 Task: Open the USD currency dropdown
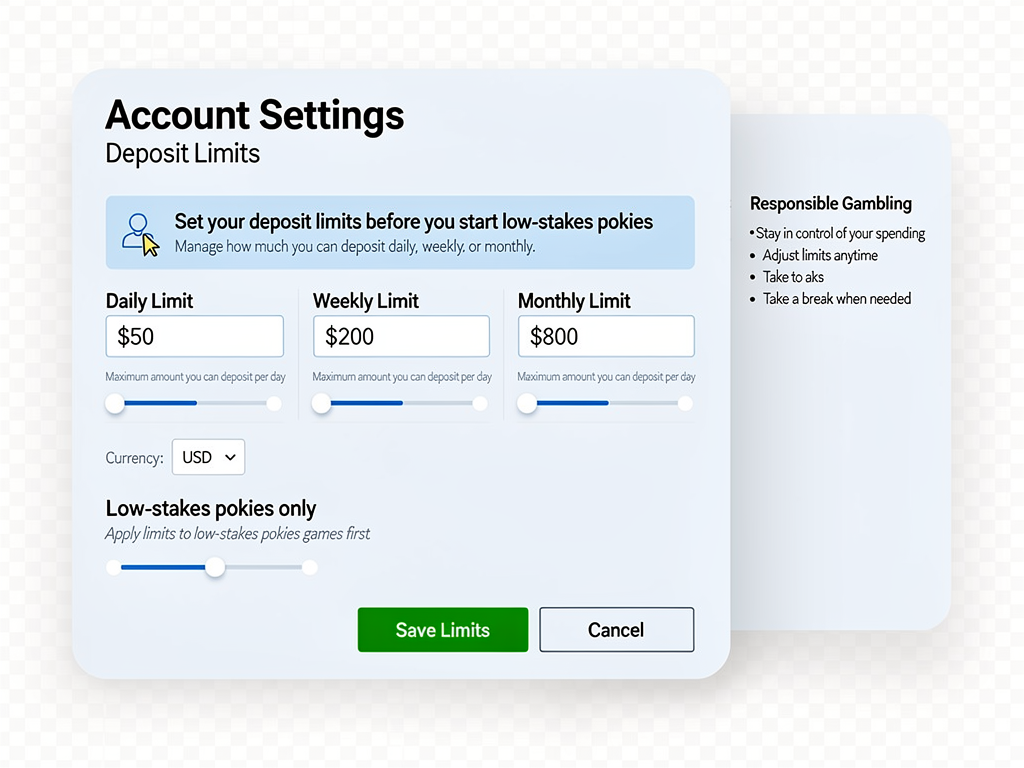click(x=208, y=457)
